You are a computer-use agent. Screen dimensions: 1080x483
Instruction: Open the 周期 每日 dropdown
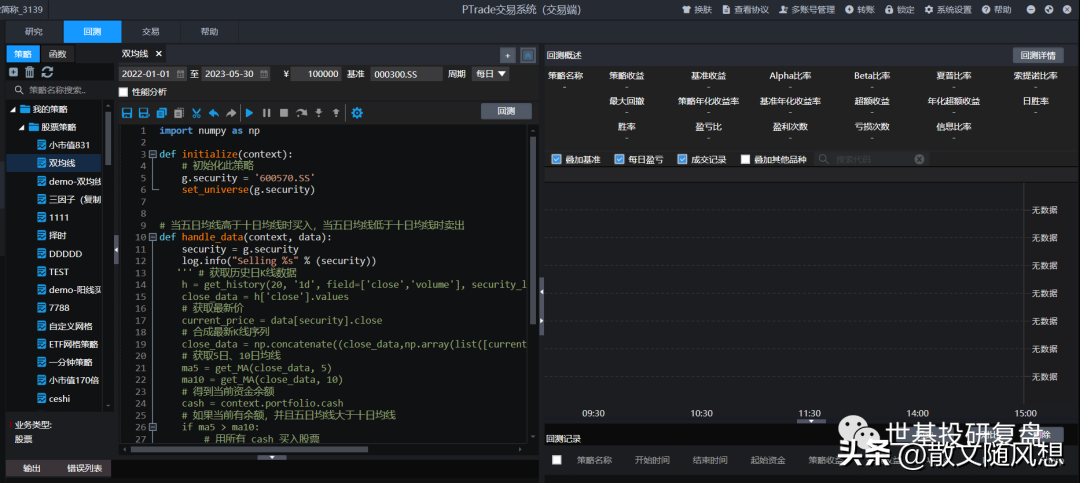[x=490, y=74]
